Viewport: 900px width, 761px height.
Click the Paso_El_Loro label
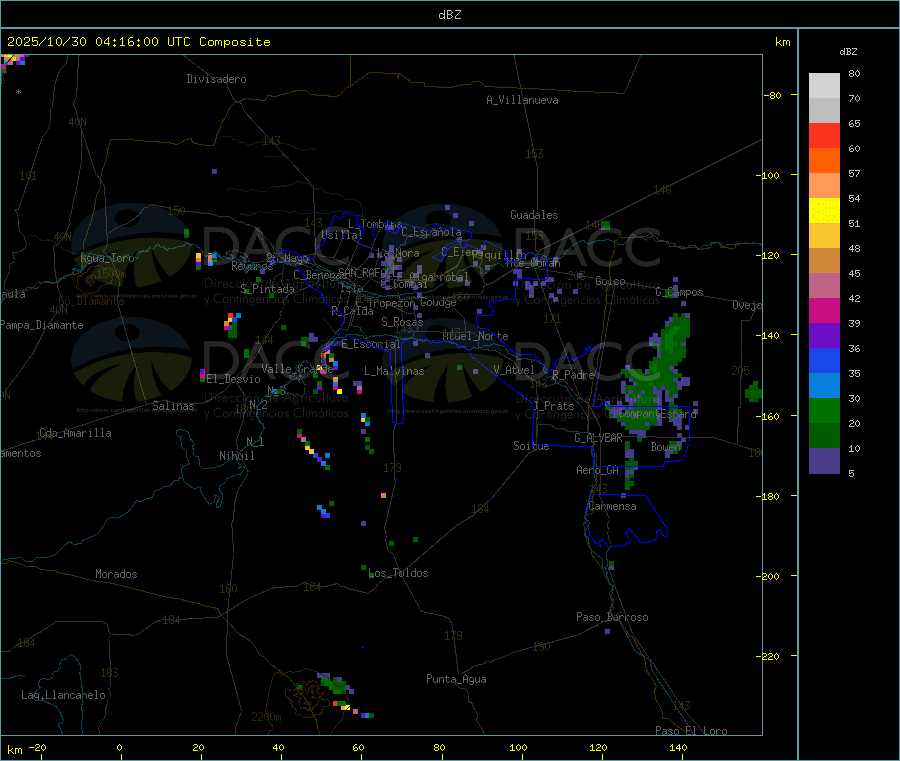click(691, 731)
